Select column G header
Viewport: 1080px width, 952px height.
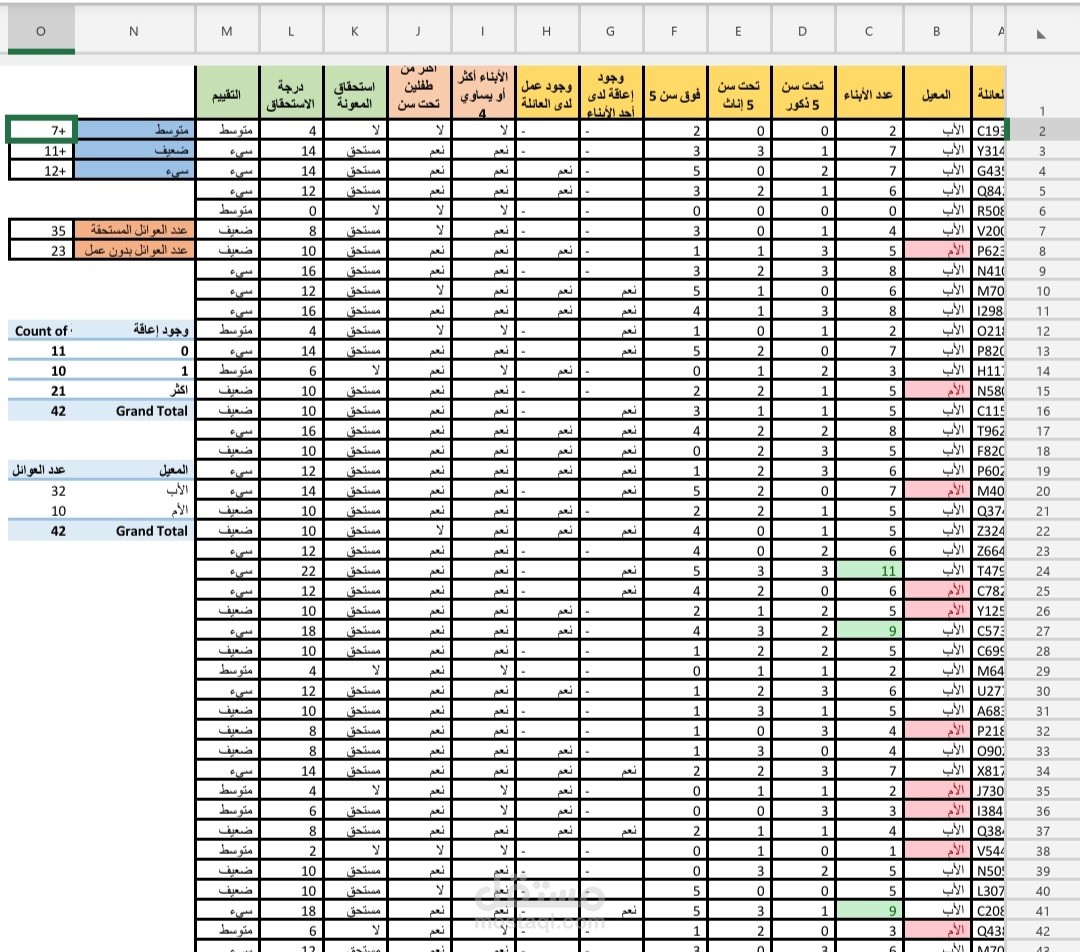pyautogui.click(x=610, y=31)
